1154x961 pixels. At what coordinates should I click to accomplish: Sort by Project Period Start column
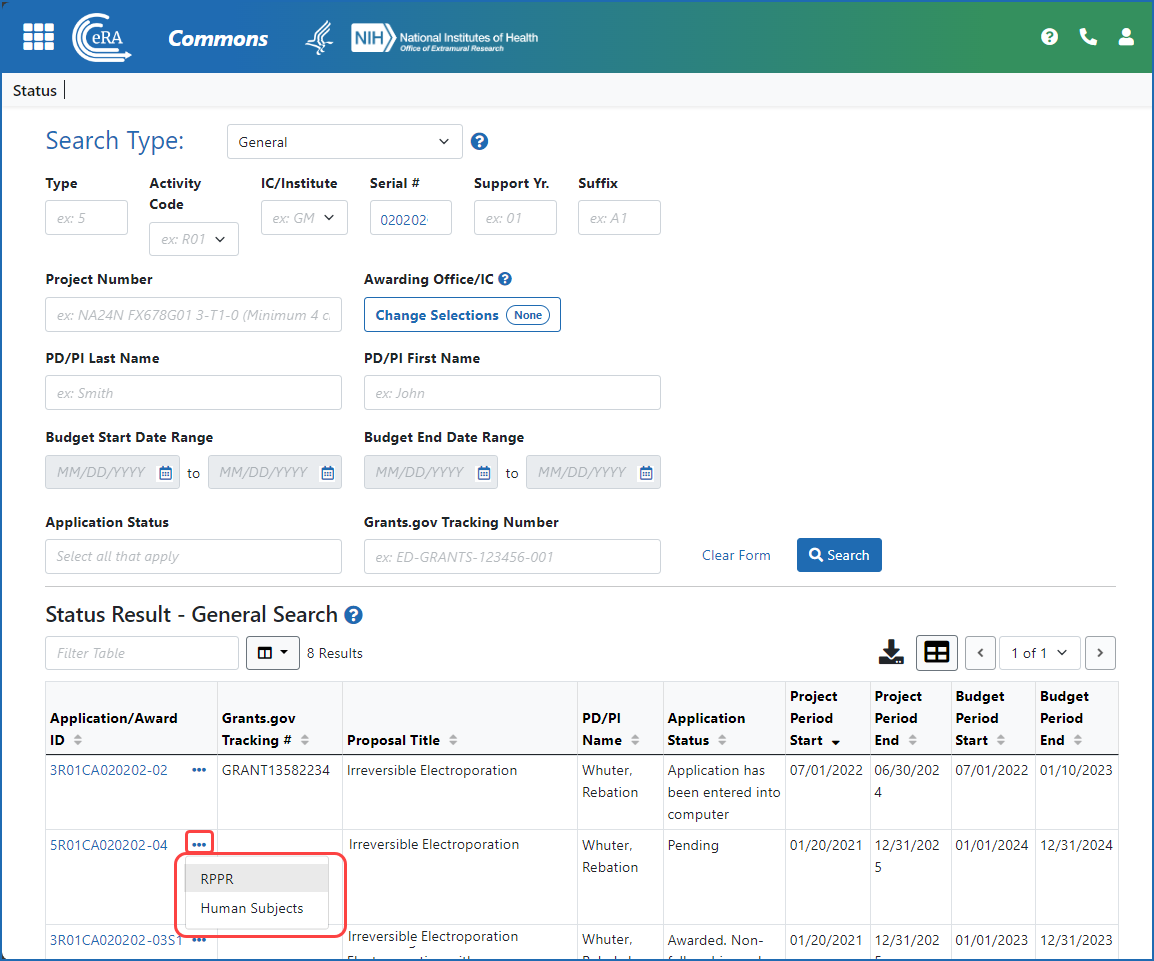(835, 741)
